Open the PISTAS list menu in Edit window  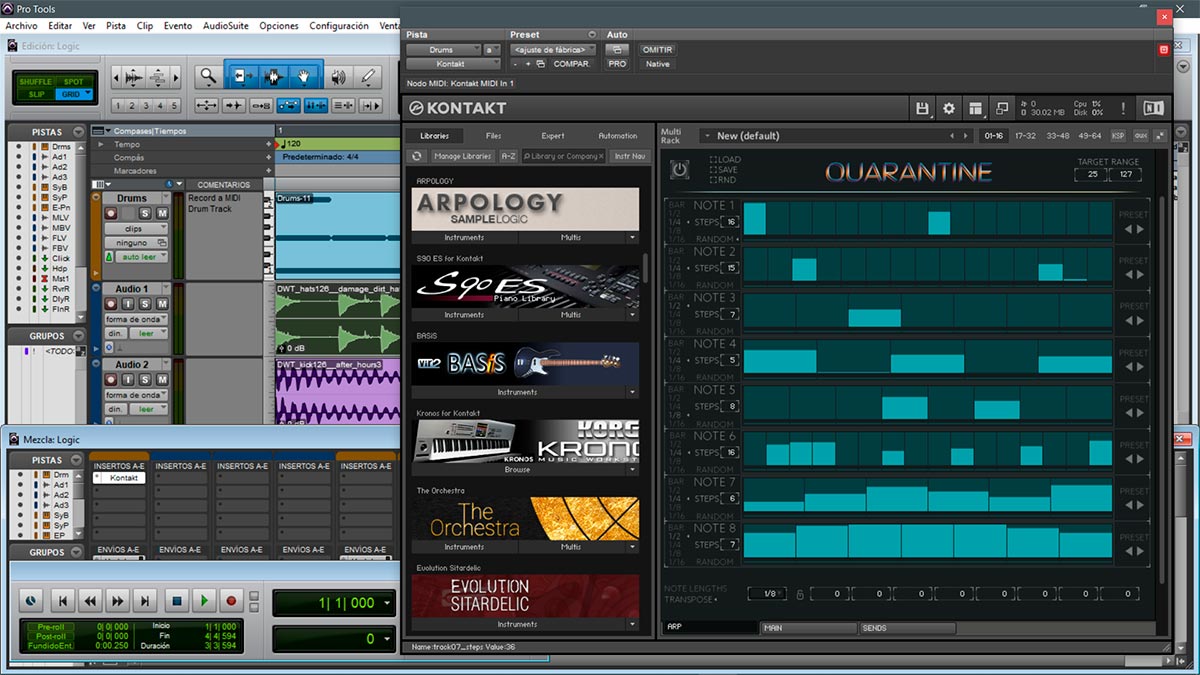click(77, 131)
